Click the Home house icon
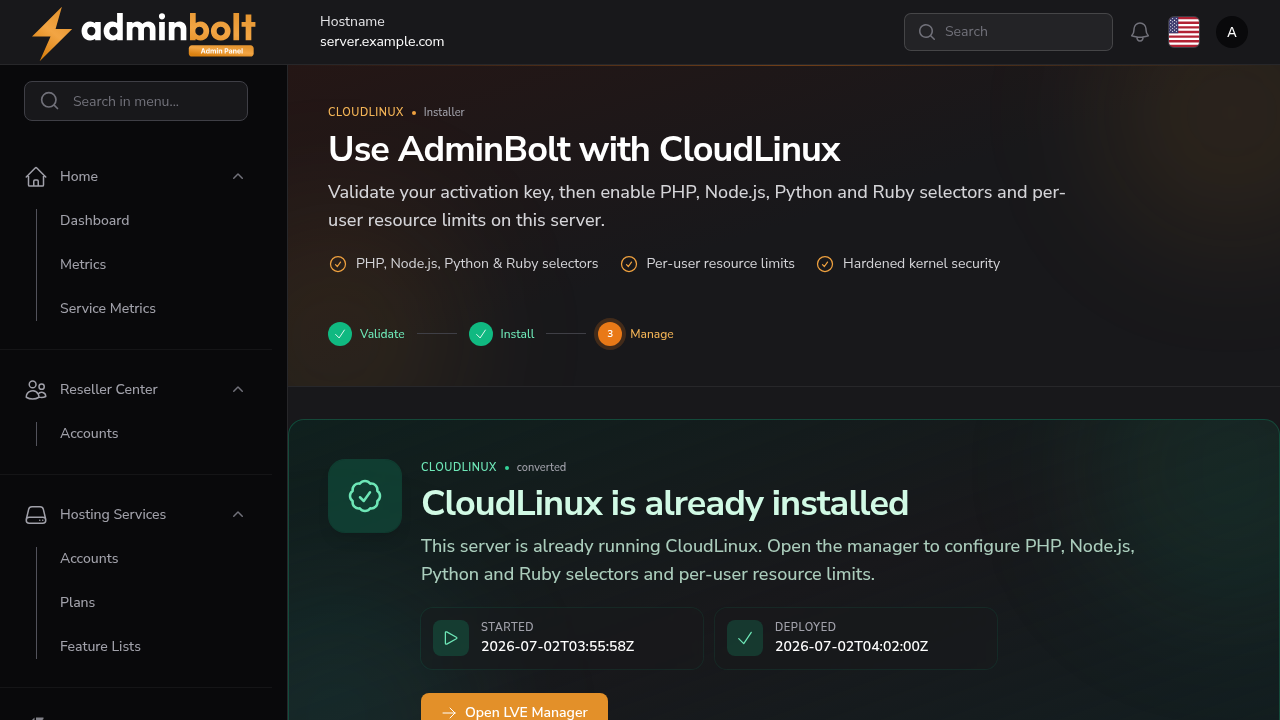1280x720 pixels. point(36,176)
